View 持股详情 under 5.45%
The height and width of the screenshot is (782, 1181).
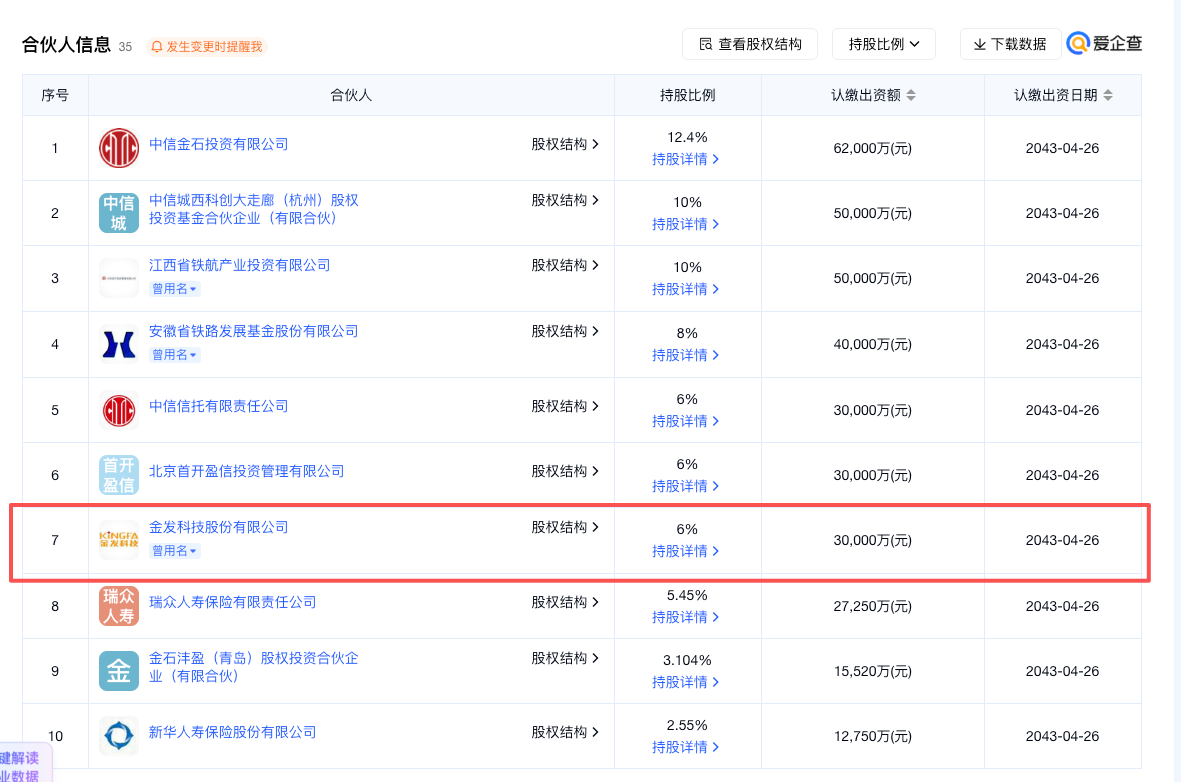(x=685, y=617)
